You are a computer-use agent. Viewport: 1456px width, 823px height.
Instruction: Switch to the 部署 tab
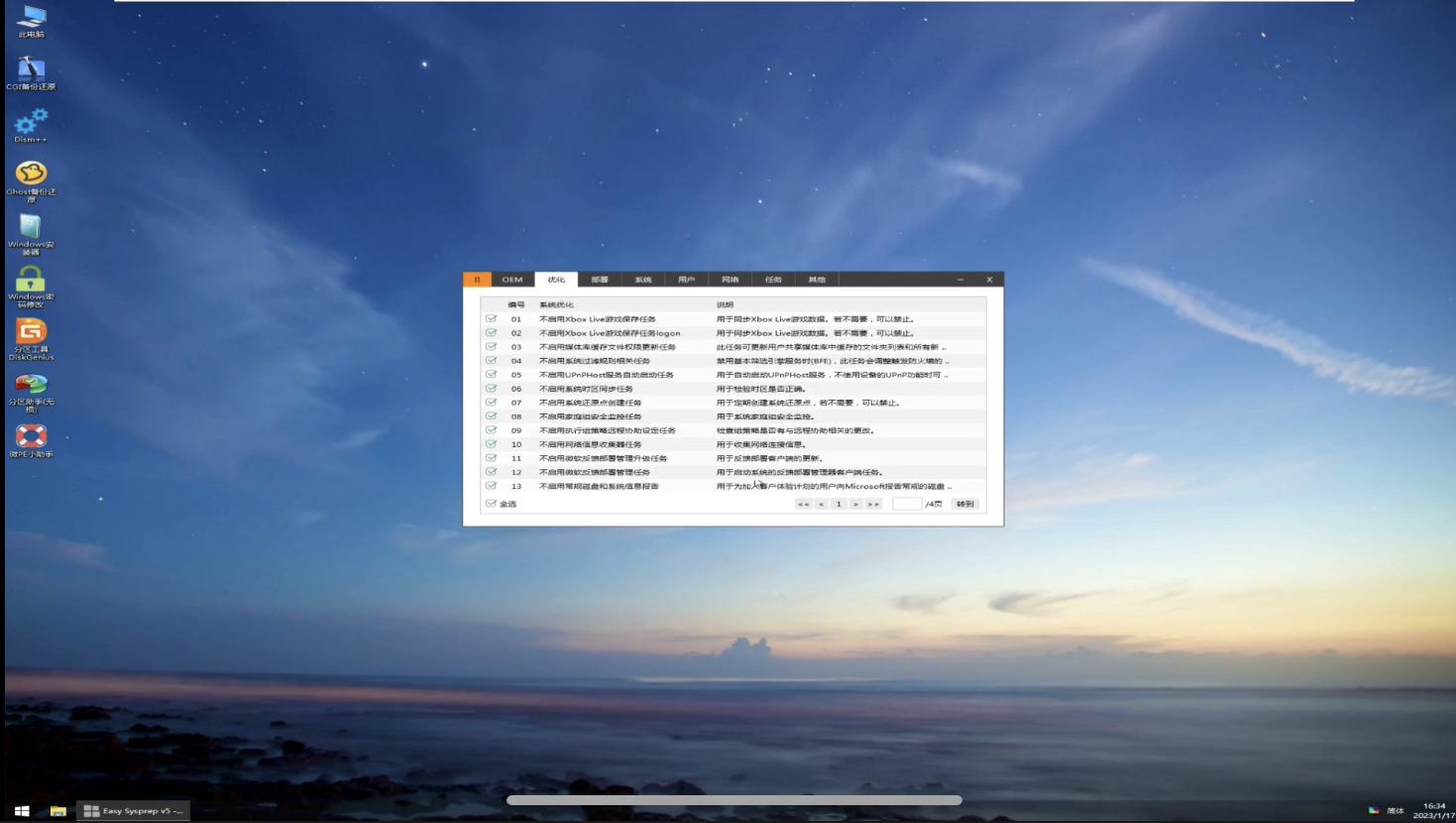[x=600, y=280]
